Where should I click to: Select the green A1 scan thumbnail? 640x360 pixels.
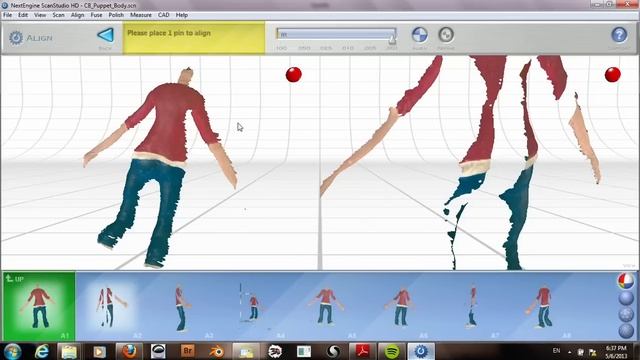(39, 306)
